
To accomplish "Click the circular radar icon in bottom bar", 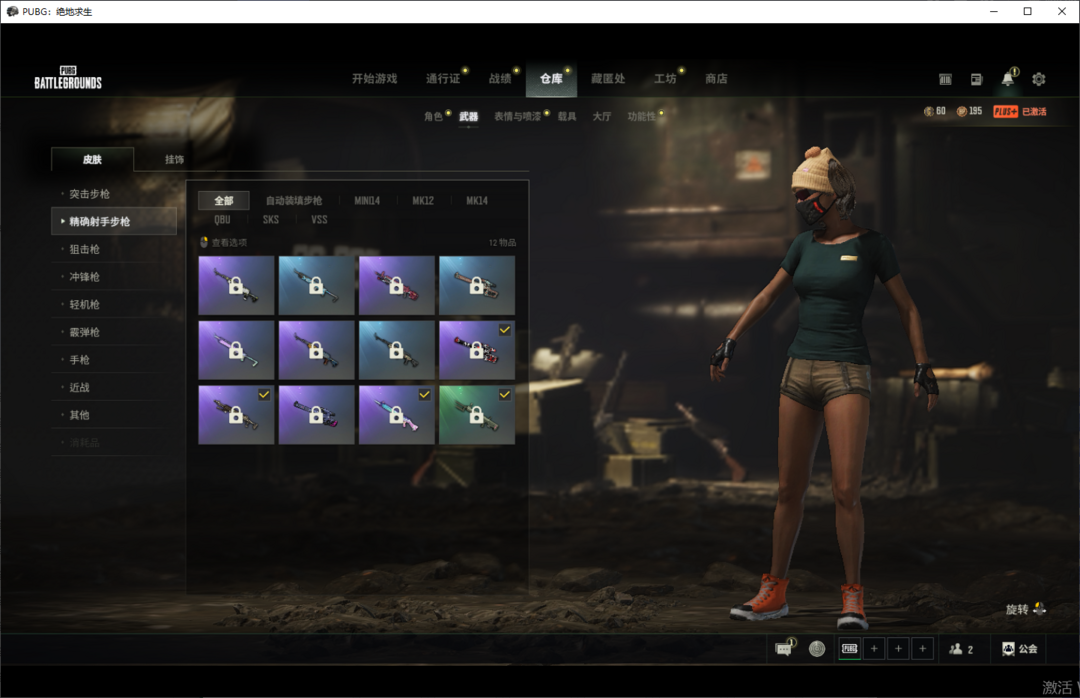I will 817,648.
